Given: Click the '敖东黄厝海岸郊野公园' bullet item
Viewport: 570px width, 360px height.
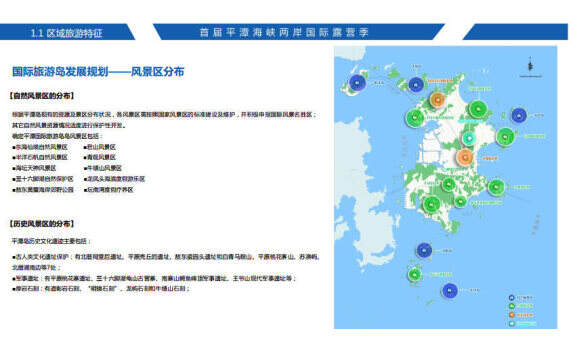Looking at the screenshot, I should pos(43,189).
